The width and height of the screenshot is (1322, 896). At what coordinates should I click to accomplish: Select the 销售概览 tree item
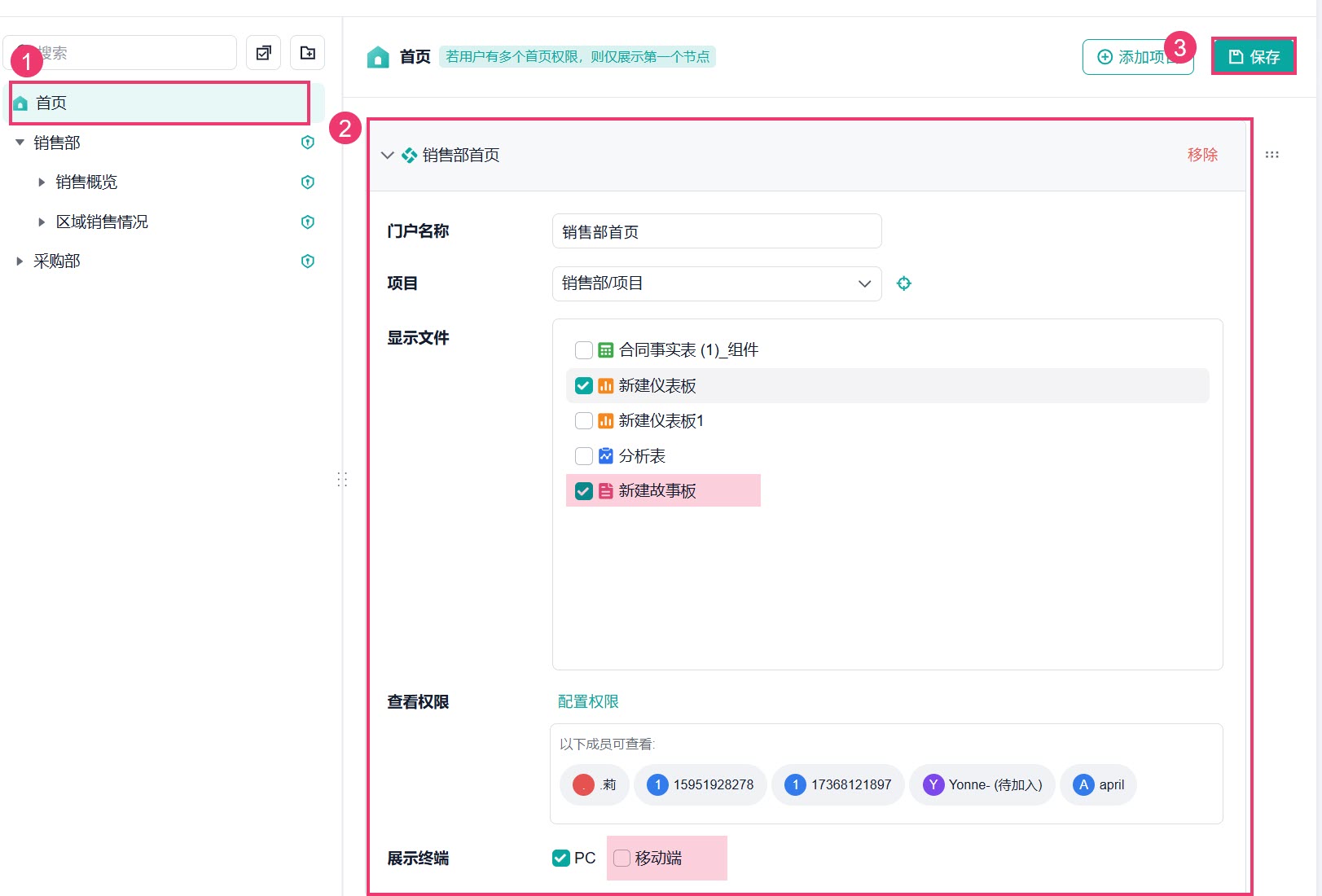click(x=86, y=182)
